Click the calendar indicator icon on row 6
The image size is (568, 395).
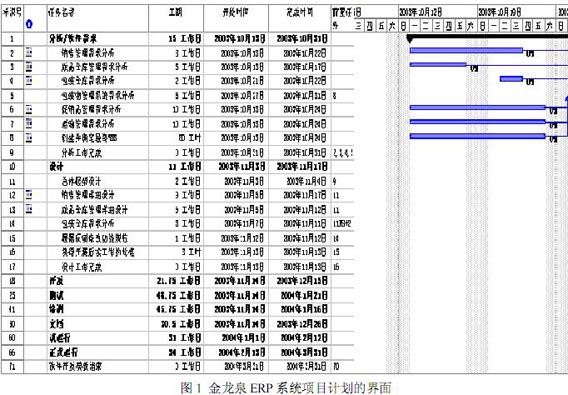[x=29, y=109]
